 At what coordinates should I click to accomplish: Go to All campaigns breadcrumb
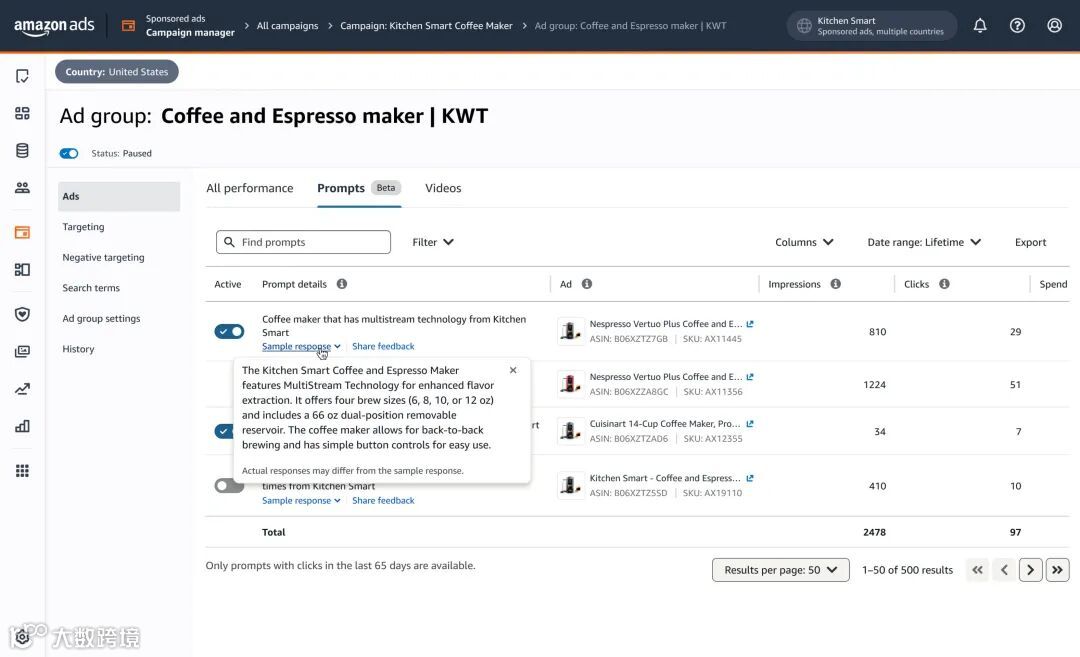point(287,25)
